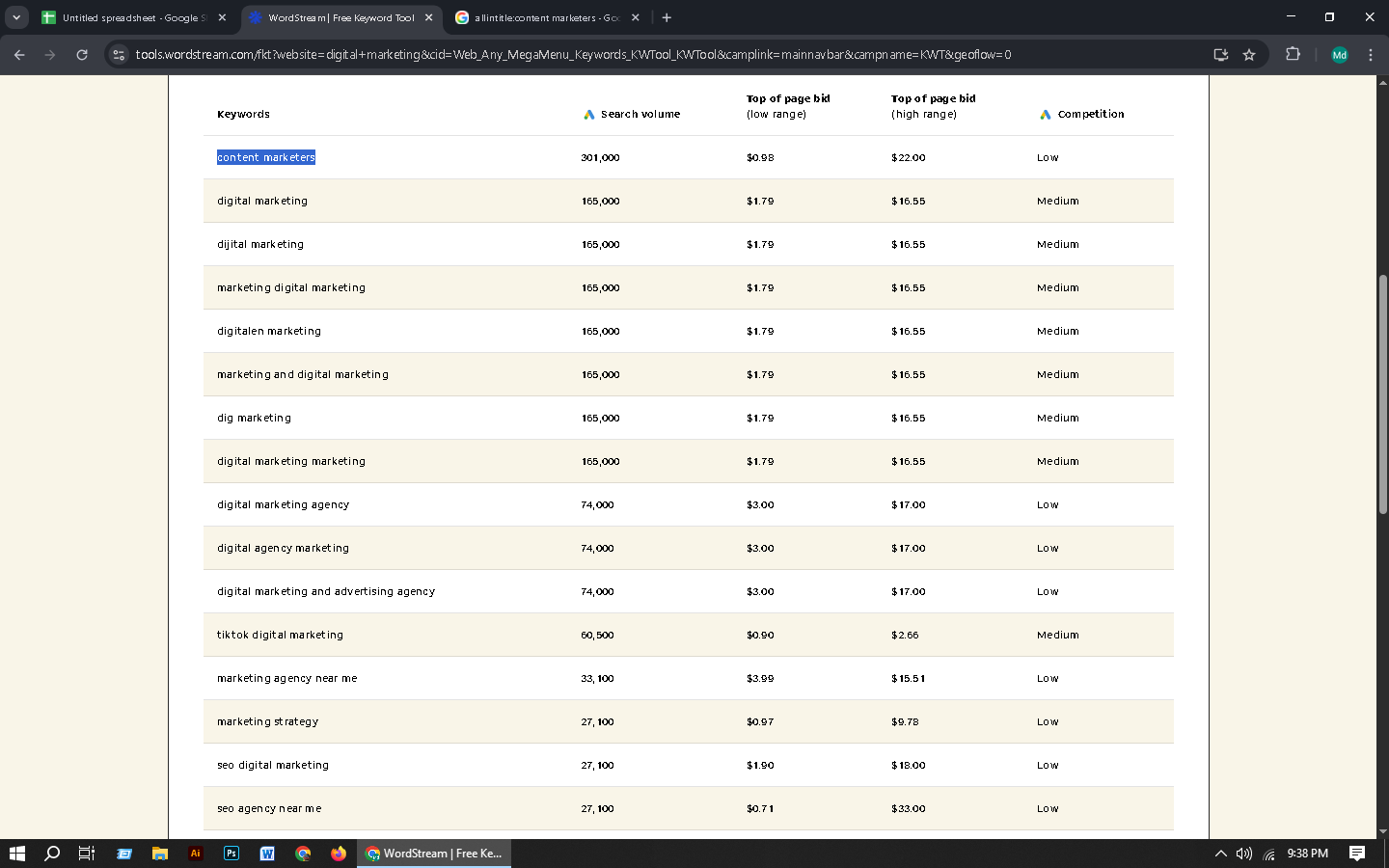Close the WordStream tab
The height and width of the screenshot is (868, 1389).
(429, 17)
